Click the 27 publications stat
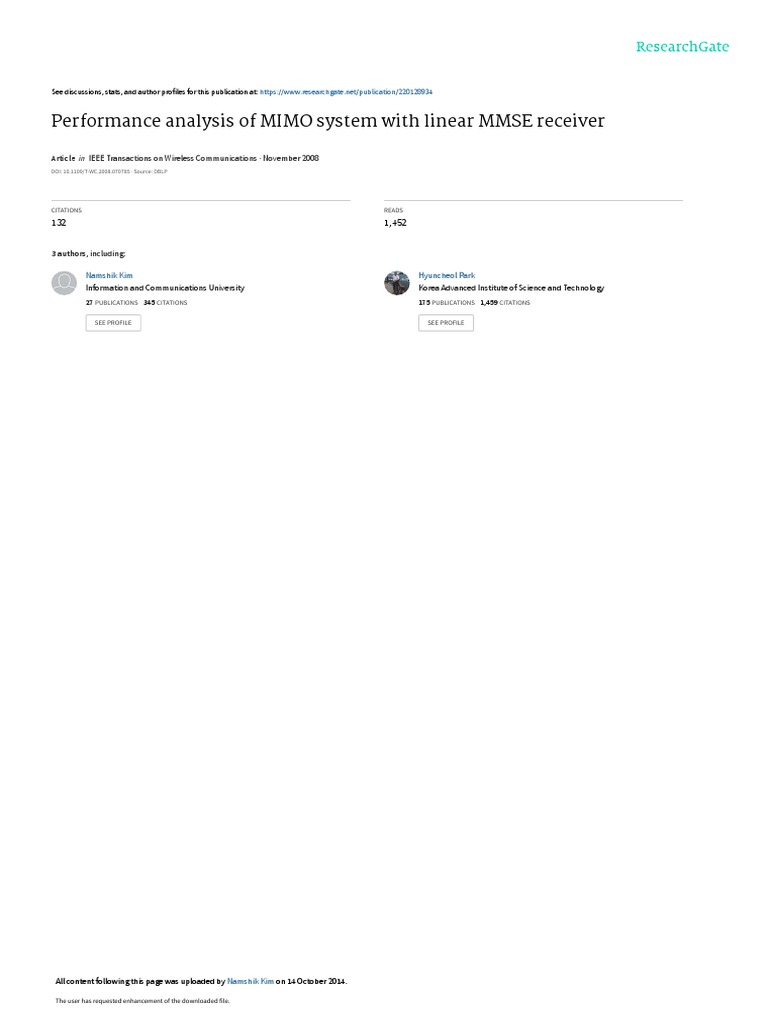This screenshot has width=768, height=1024. point(112,303)
